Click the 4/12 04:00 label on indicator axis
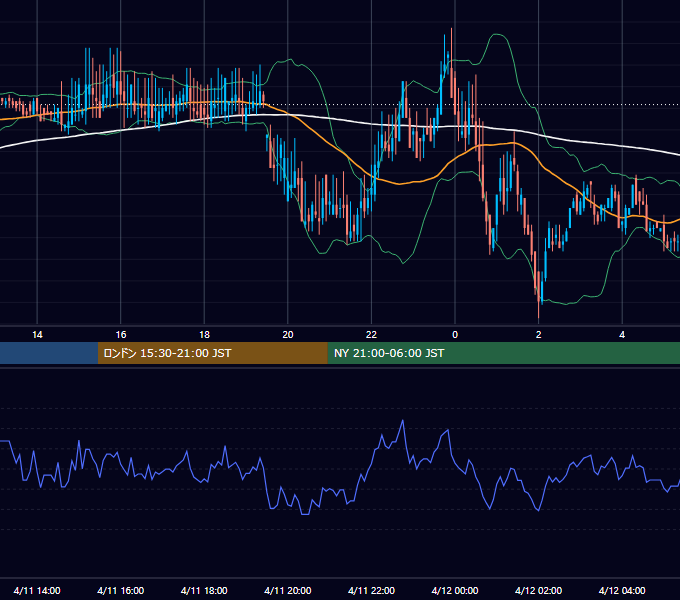 [622, 590]
